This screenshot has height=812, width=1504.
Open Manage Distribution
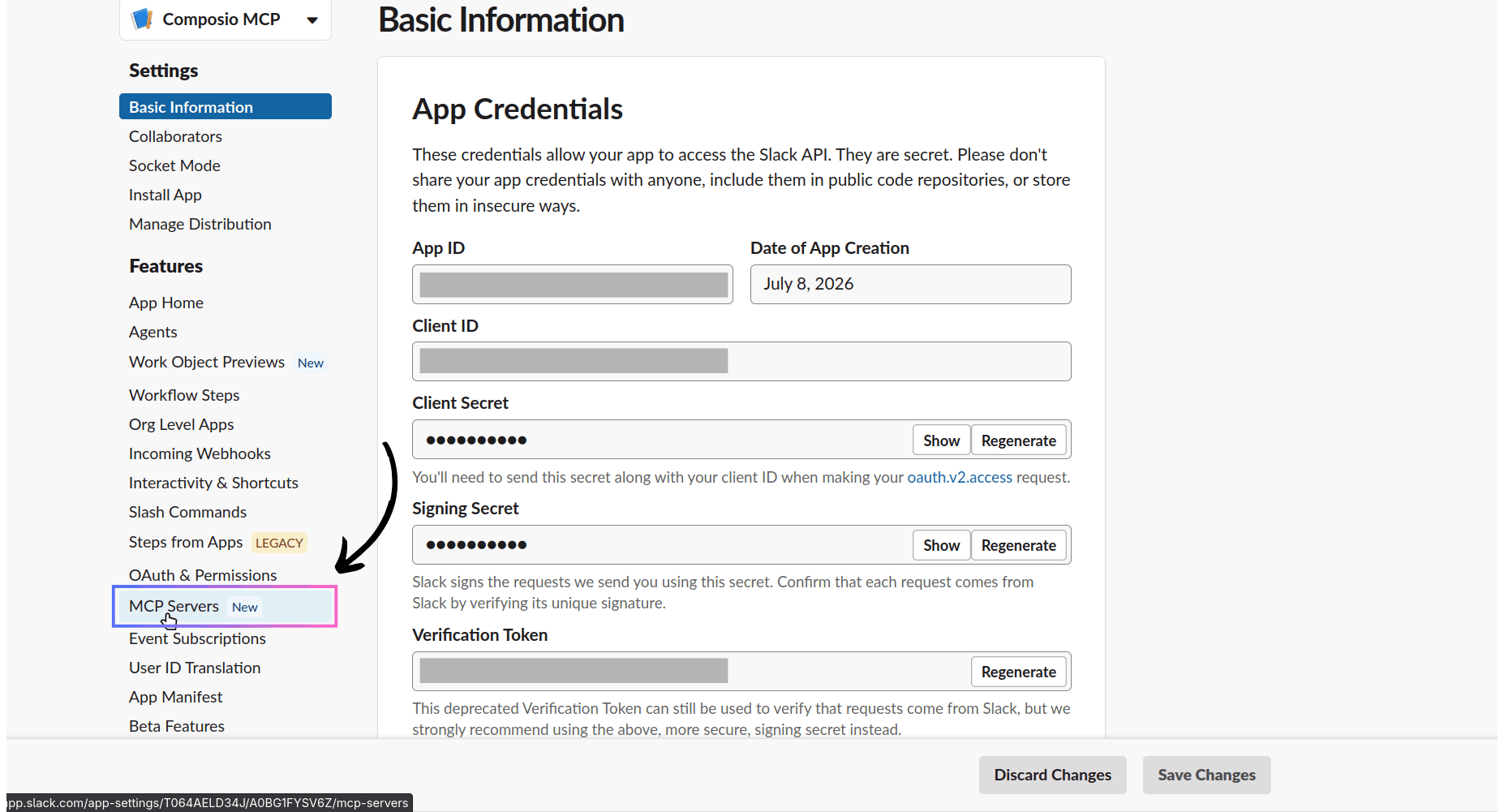200,224
